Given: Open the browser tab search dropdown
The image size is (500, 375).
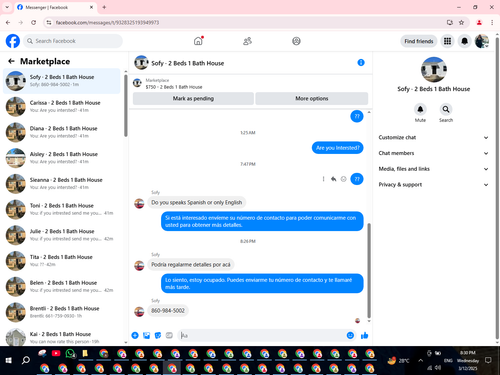Looking at the screenshot, I should click(7, 7).
